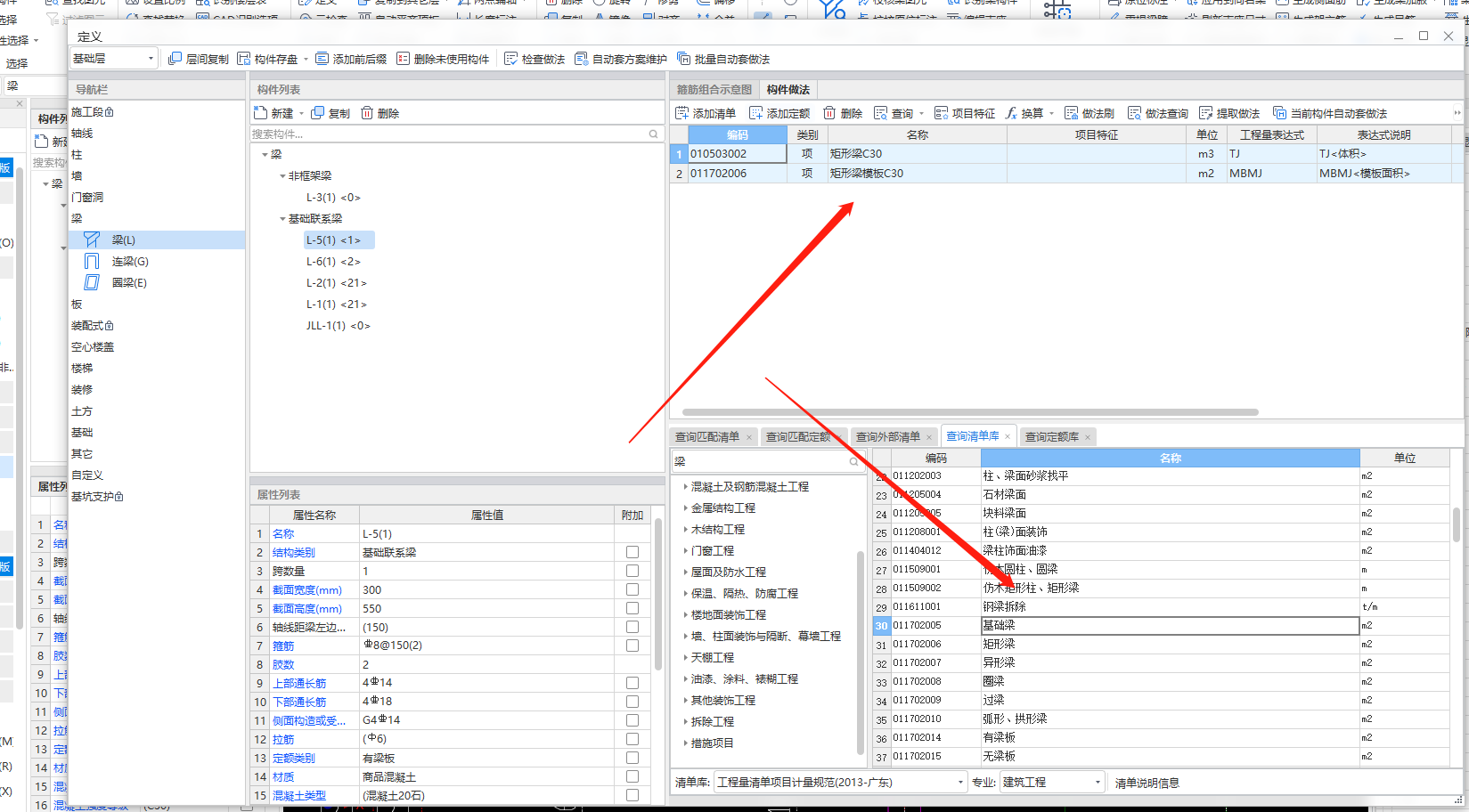
Task: Switch to 构件做法 tab
Action: pos(788,90)
